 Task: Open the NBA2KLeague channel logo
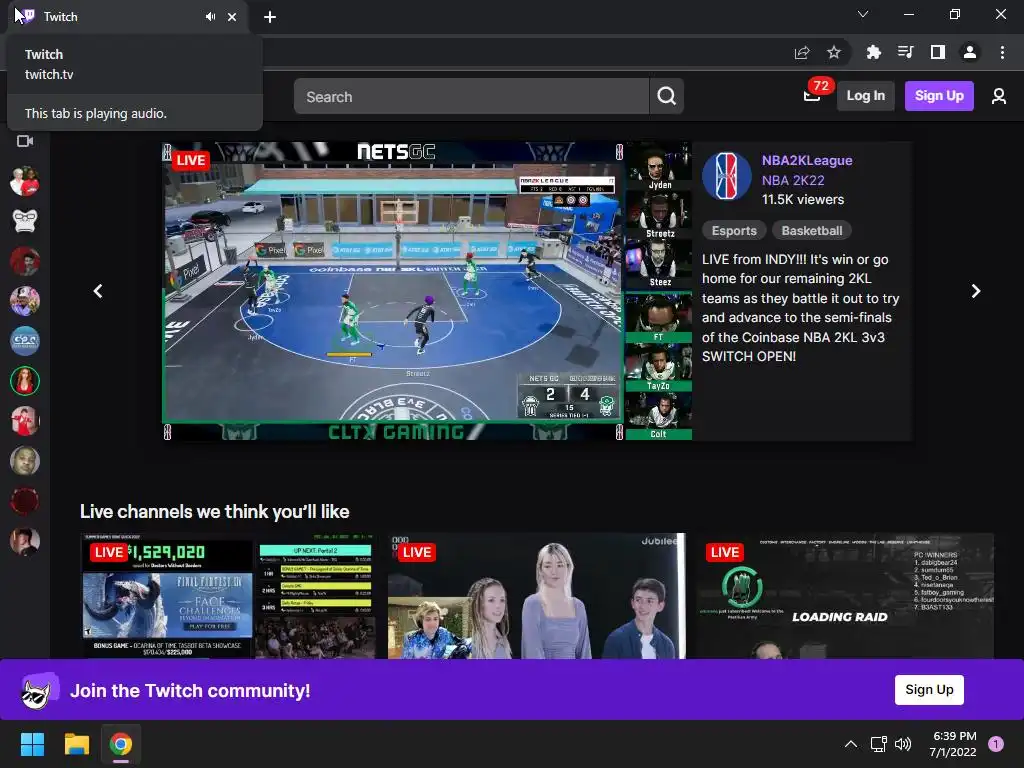(x=726, y=176)
